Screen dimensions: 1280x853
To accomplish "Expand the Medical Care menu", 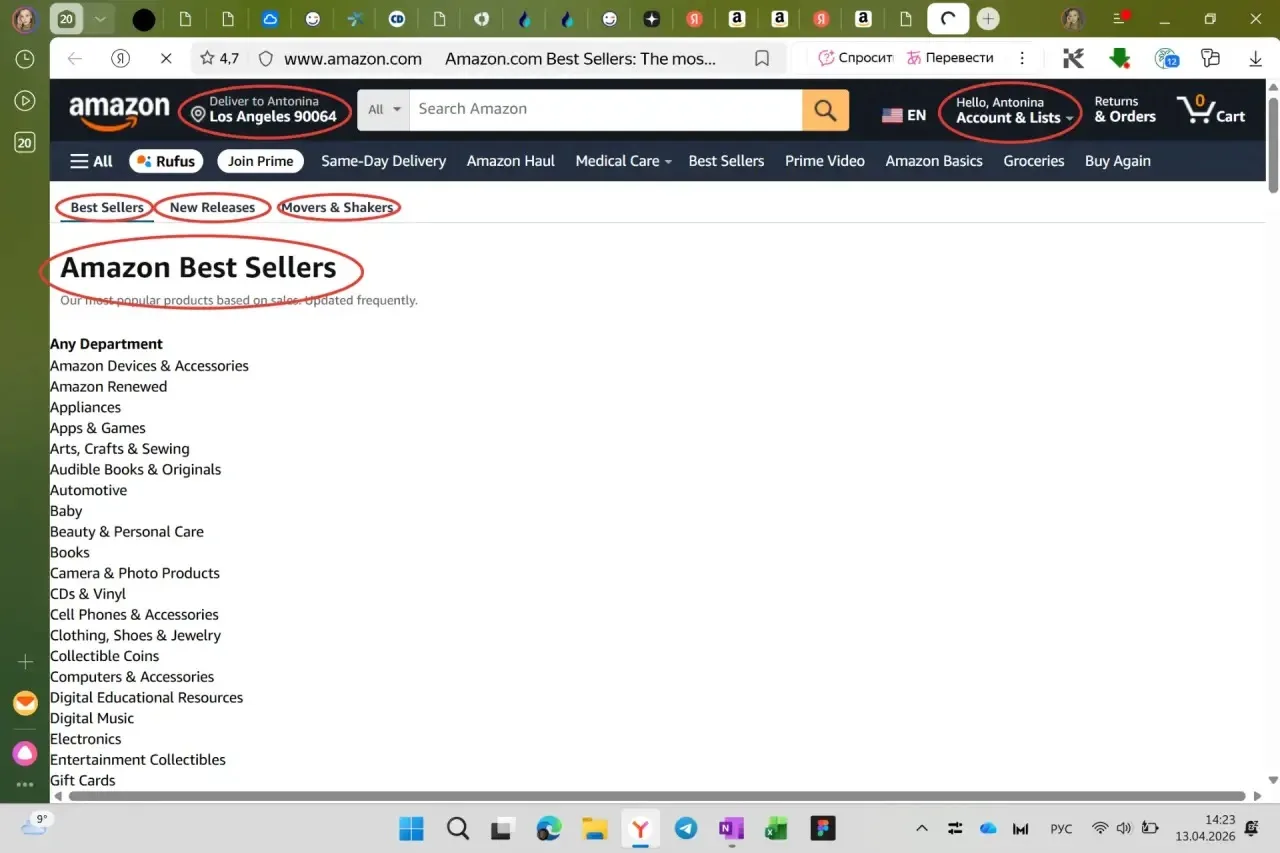I will tap(623, 161).
